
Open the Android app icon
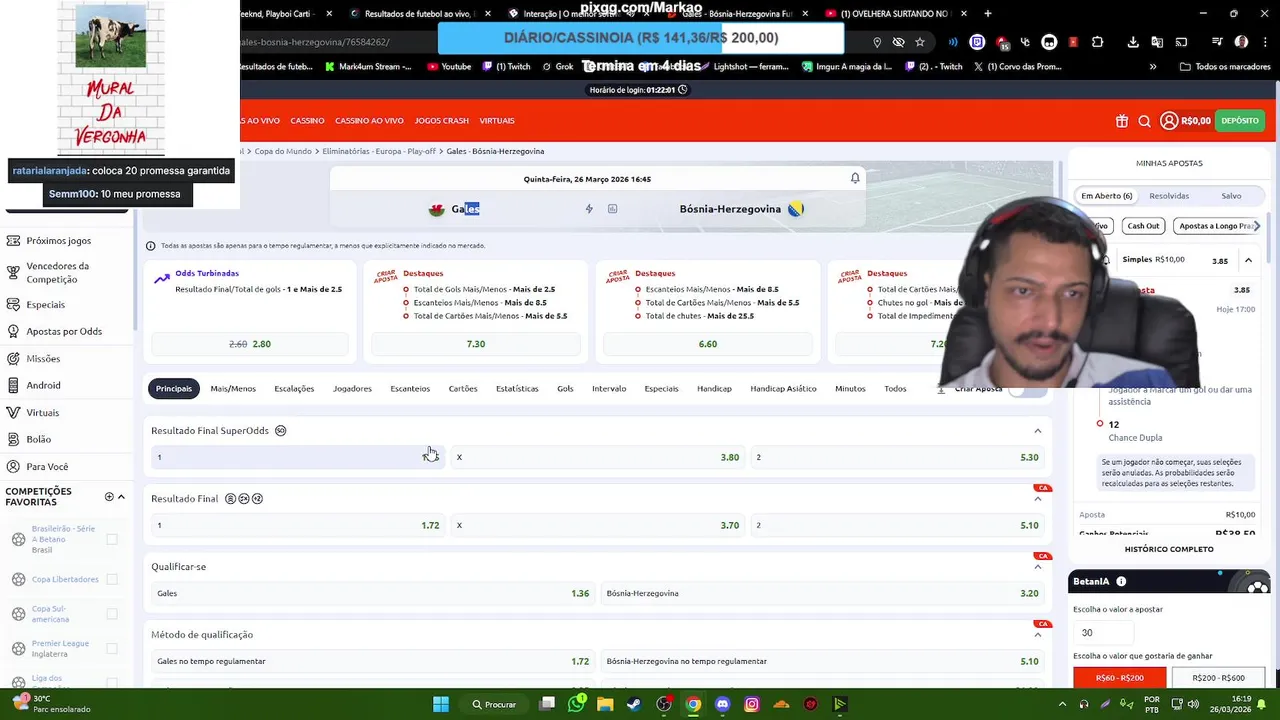click(x=13, y=385)
